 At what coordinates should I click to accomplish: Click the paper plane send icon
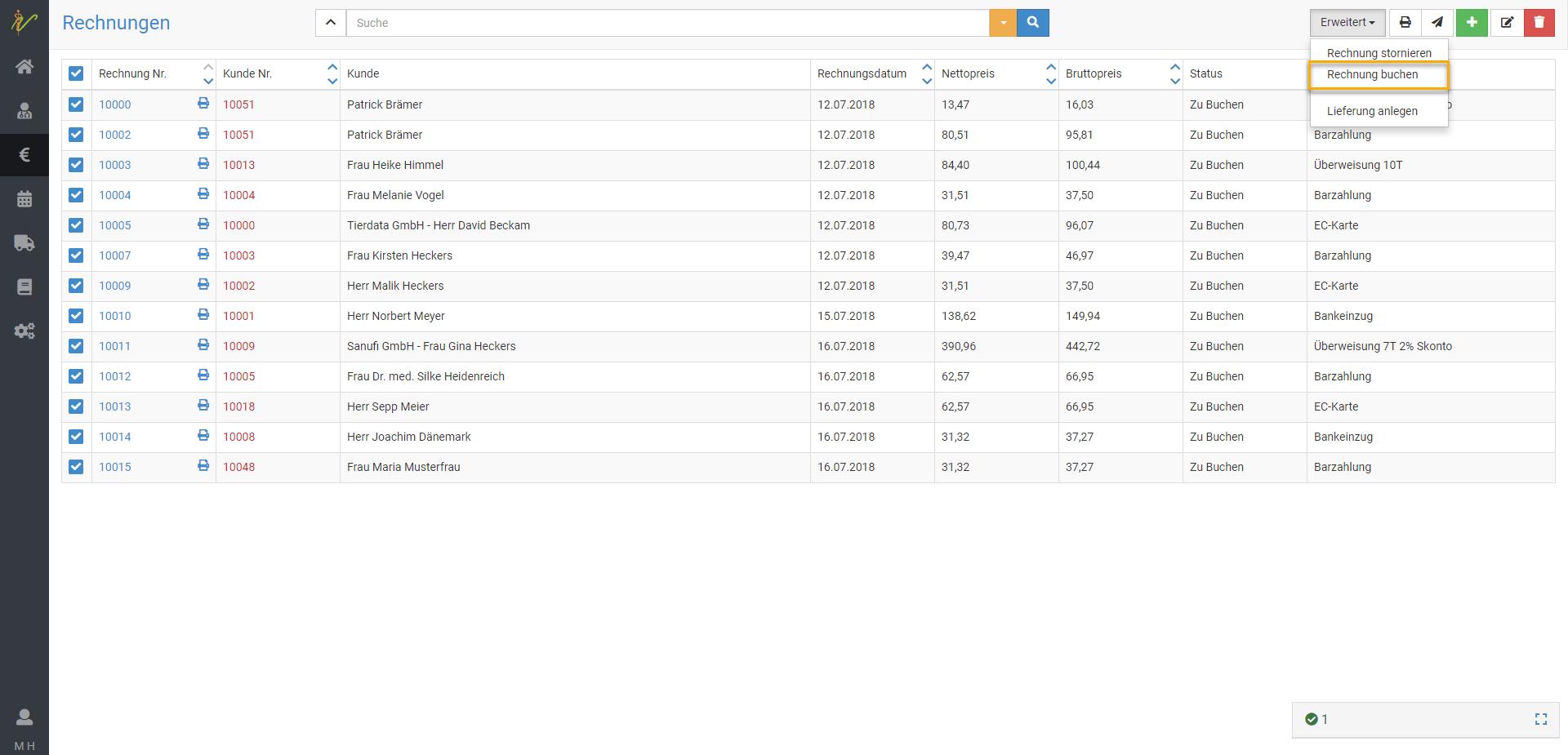(1437, 23)
